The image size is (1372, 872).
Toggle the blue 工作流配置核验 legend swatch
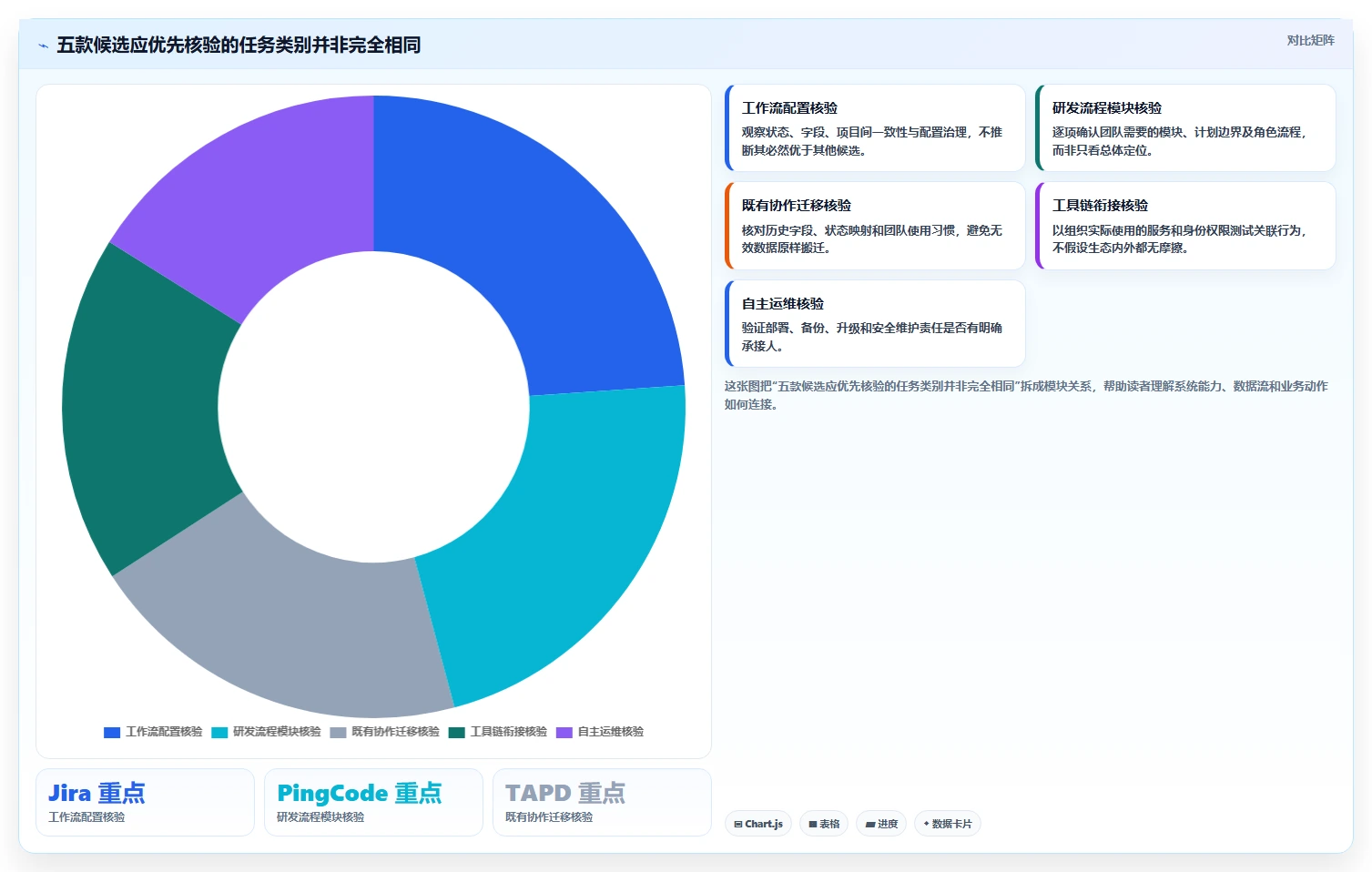tap(112, 732)
